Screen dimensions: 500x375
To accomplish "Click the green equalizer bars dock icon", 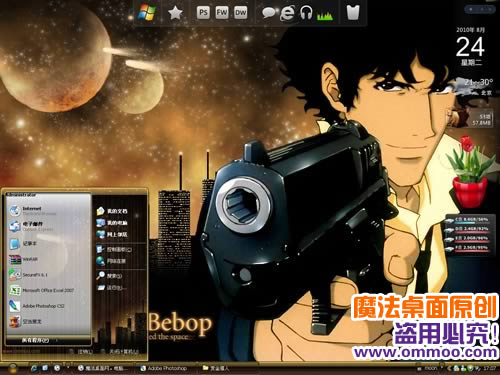I will click(x=325, y=15).
